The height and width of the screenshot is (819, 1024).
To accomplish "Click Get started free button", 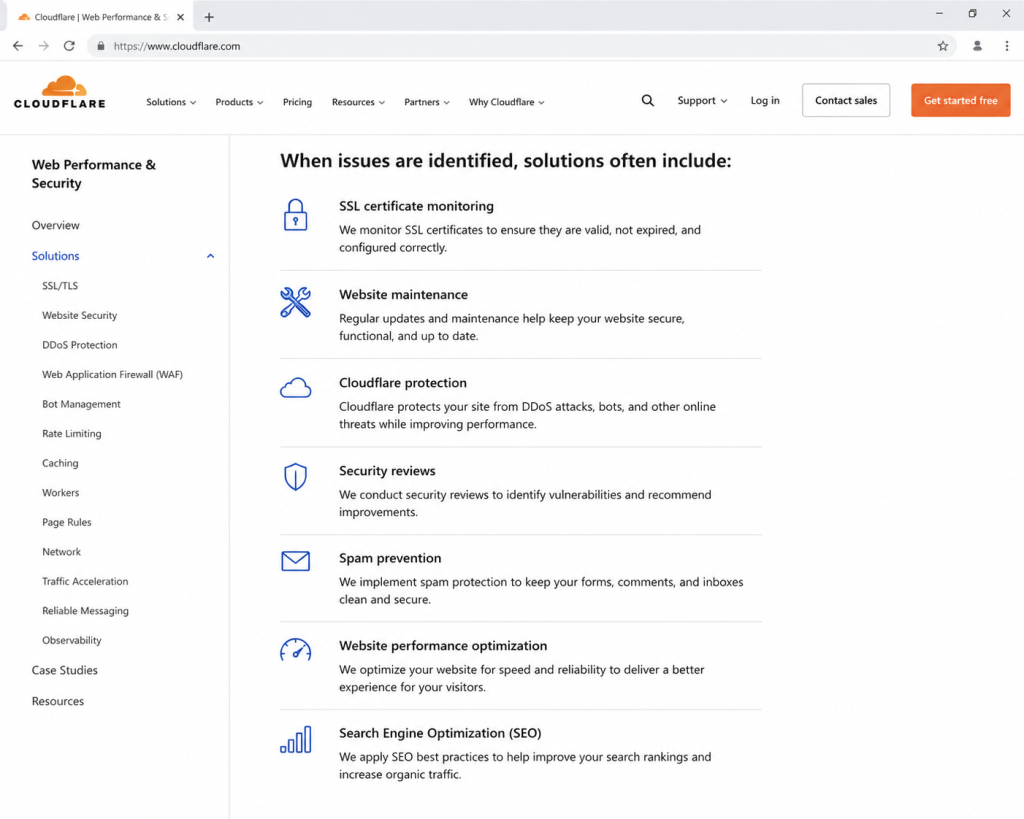I will (x=960, y=100).
